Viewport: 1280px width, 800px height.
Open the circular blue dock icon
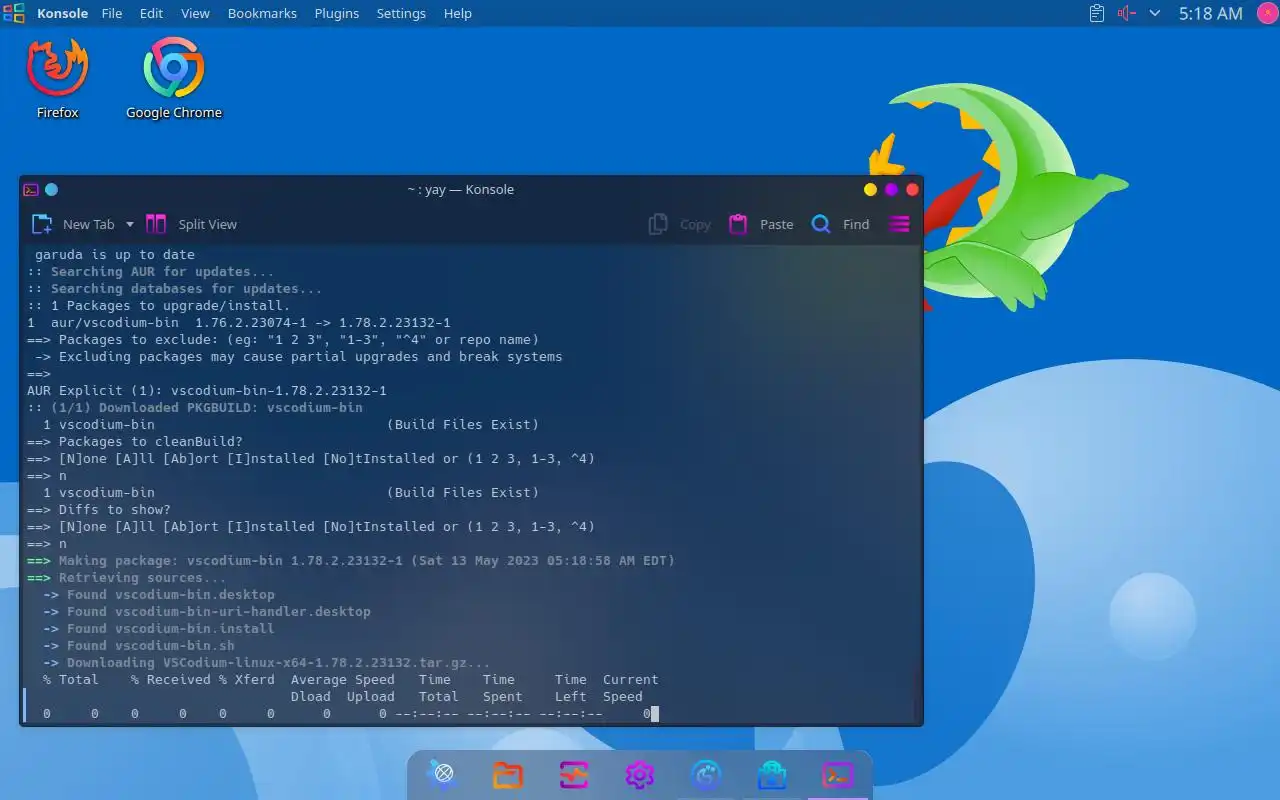point(706,774)
